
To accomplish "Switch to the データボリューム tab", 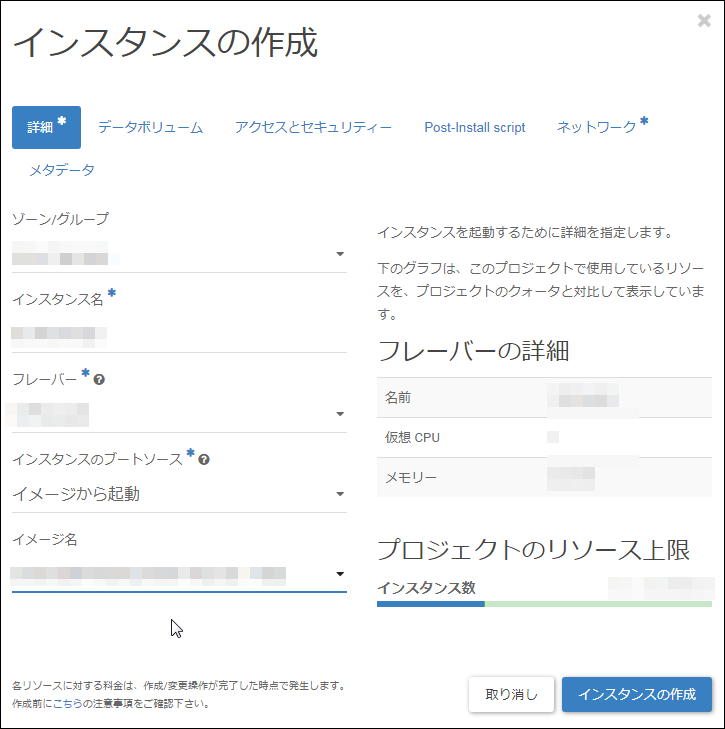I will click(150, 127).
